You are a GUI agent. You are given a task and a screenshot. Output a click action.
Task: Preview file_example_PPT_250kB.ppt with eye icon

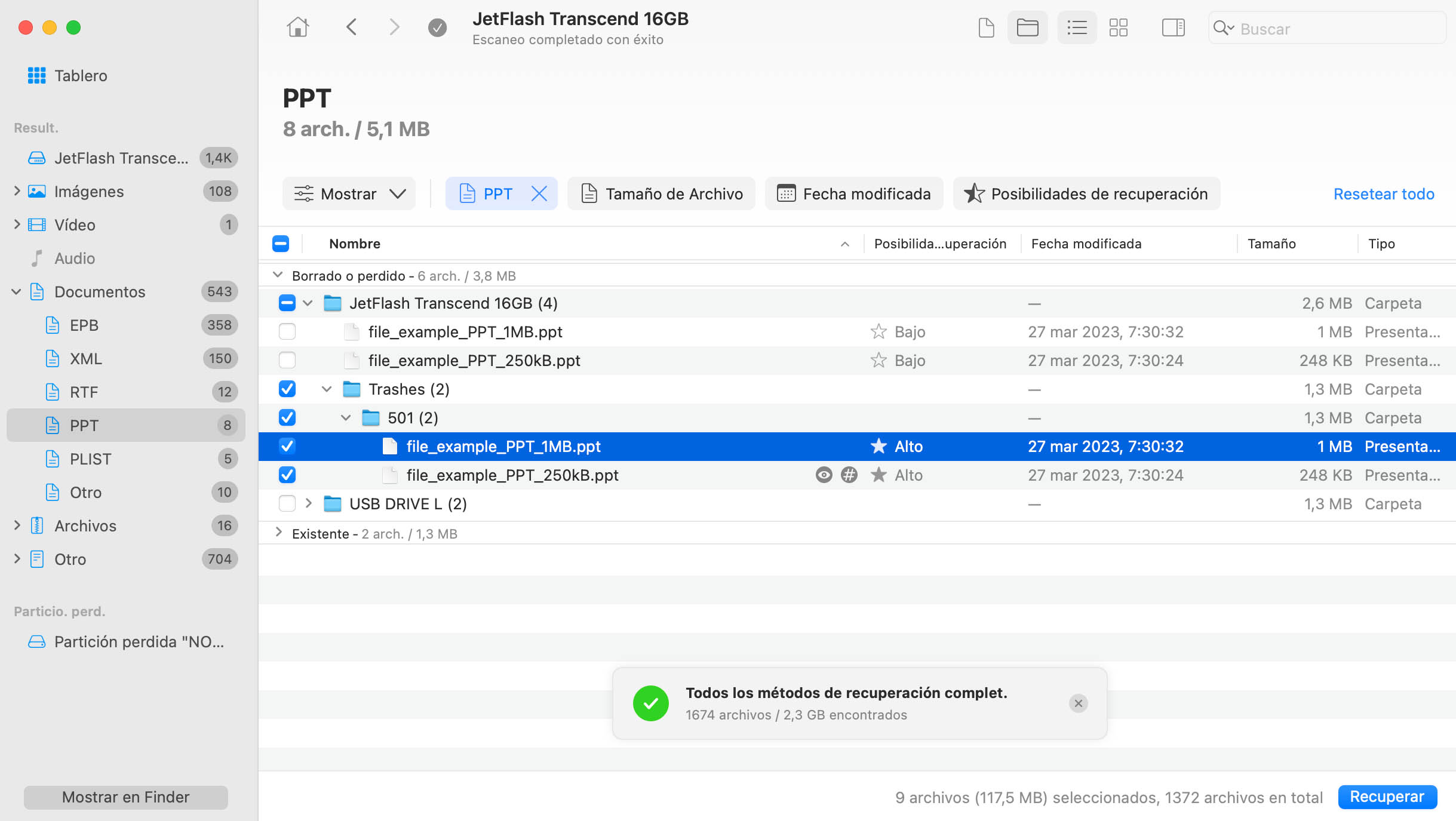(824, 475)
